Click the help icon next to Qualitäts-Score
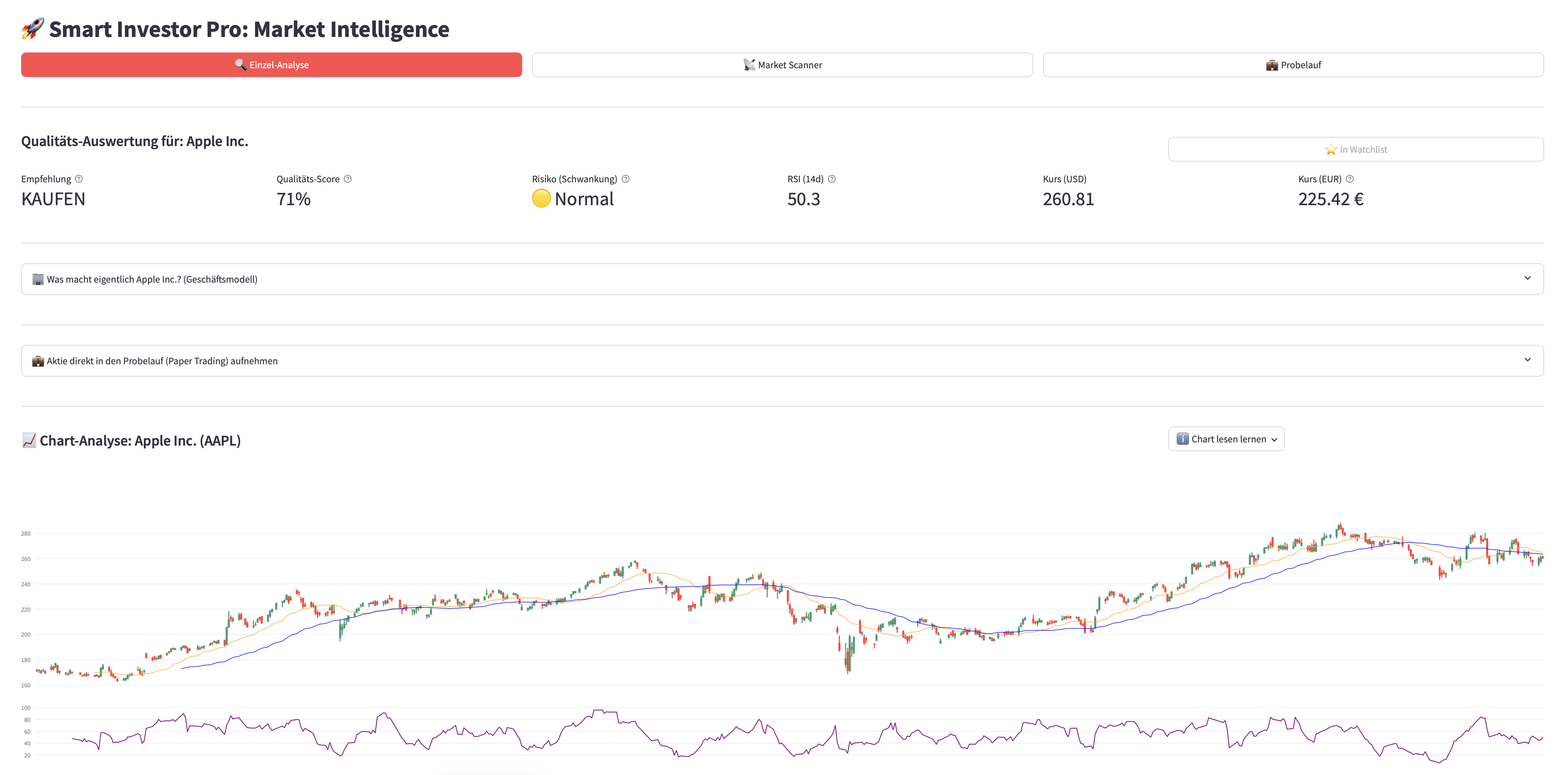The height and width of the screenshot is (775, 1568). (x=348, y=179)
